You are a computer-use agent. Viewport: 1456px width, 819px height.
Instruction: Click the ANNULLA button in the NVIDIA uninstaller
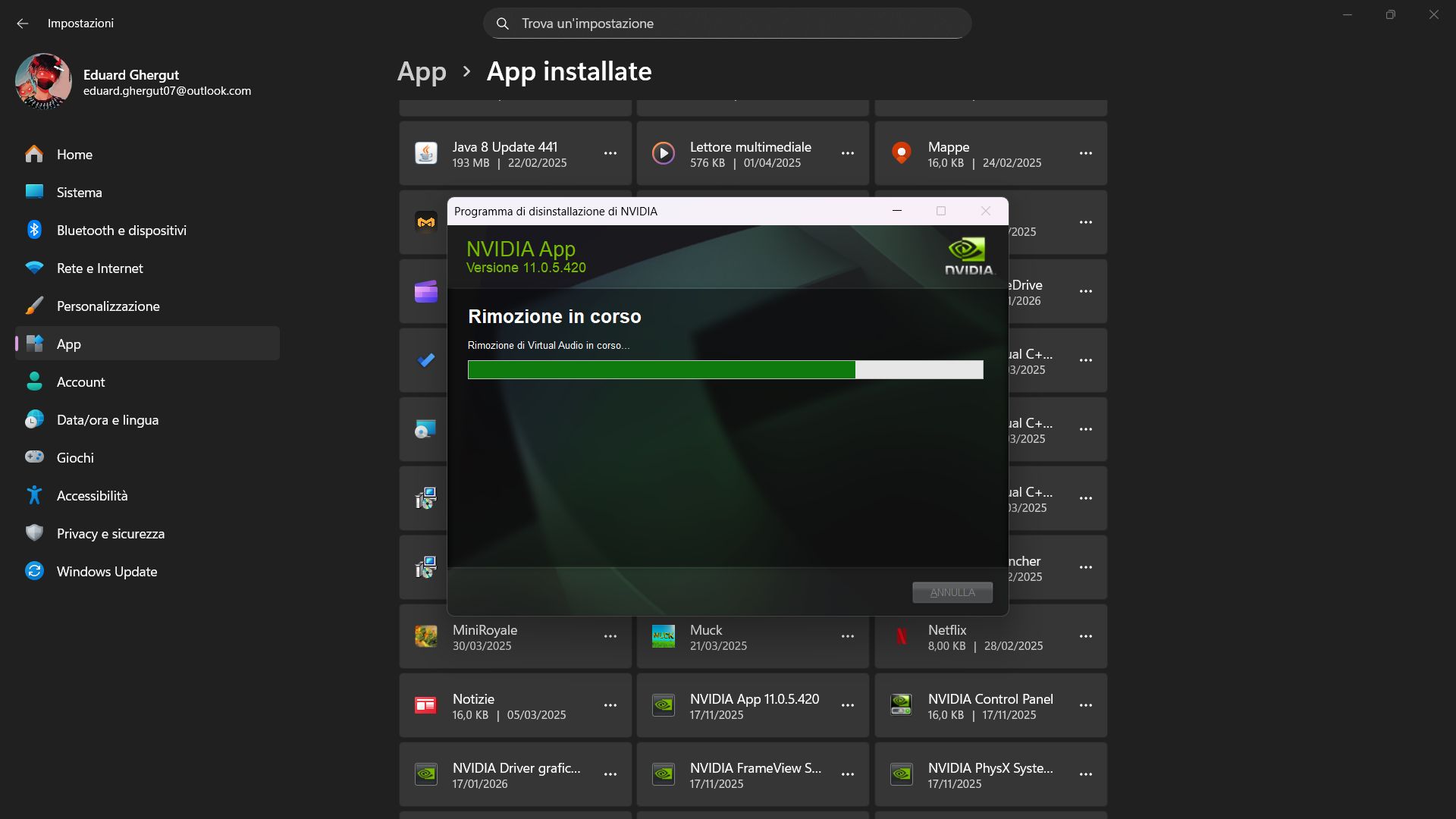(952, 592)
